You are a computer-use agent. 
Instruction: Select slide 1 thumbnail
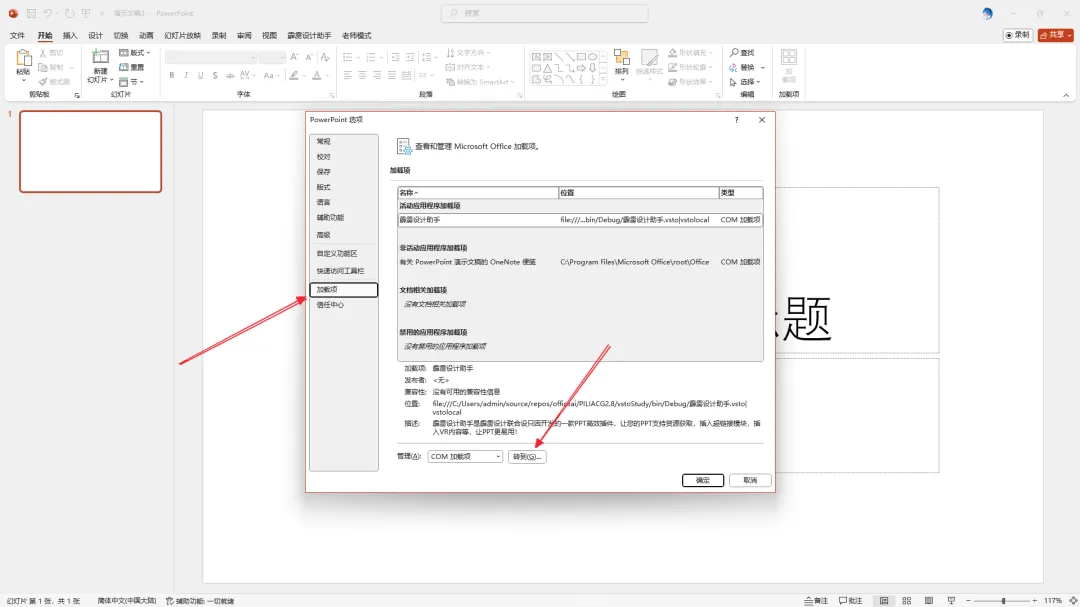(x=90, y=152)
